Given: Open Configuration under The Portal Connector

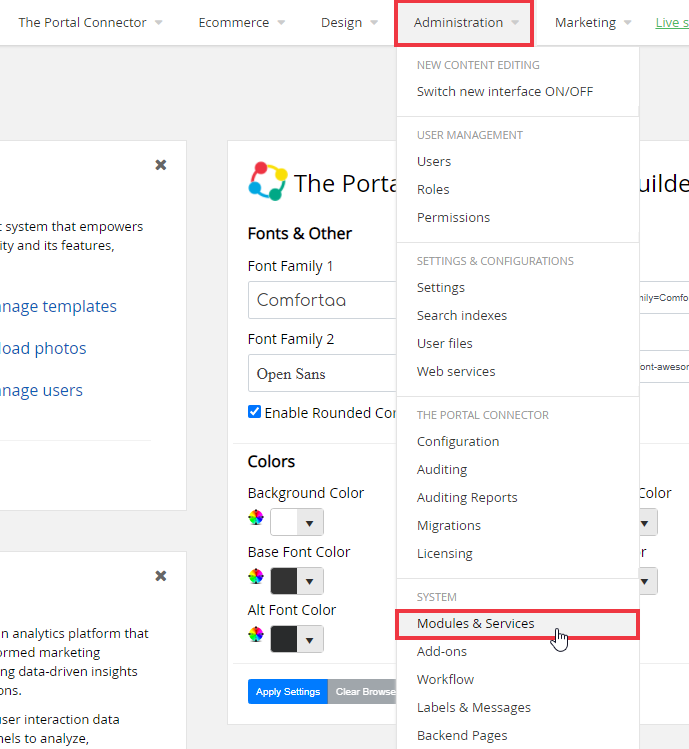Looking at the screenshot, I should [x=458, y=441].
